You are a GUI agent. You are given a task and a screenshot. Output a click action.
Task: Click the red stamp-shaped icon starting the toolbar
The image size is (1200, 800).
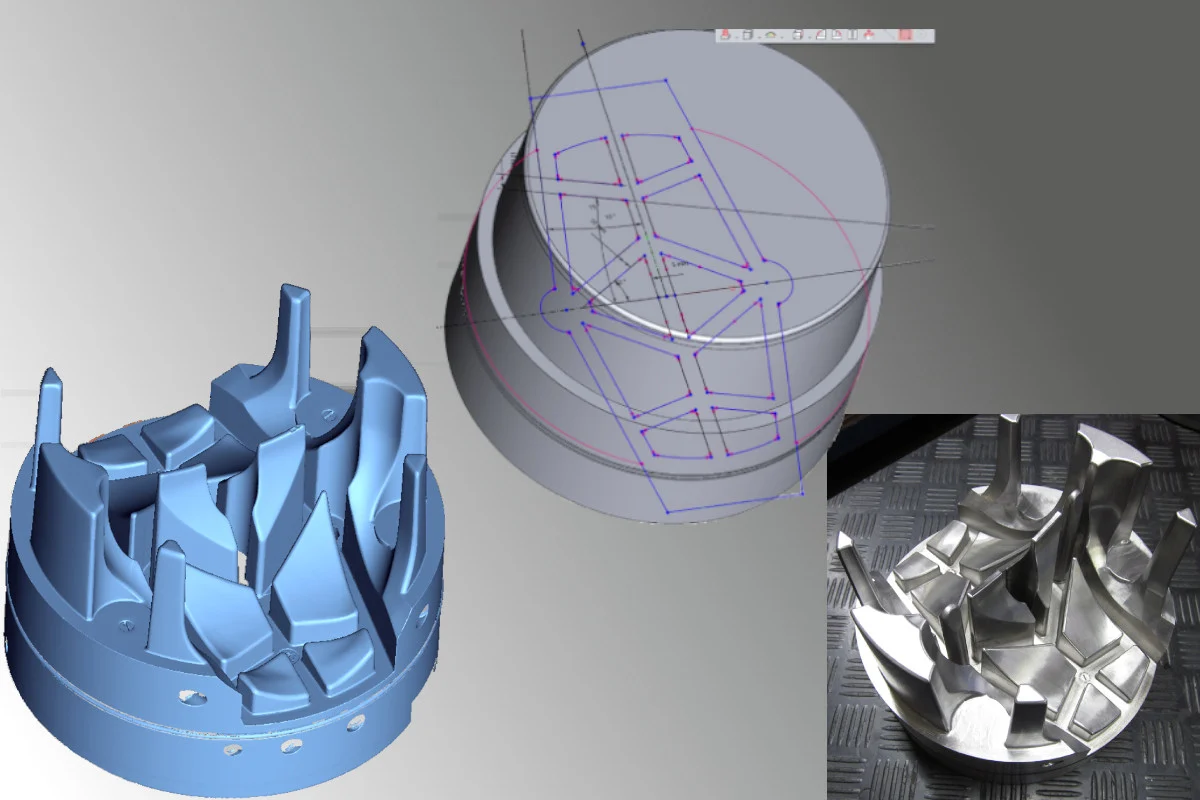click(726, 35)
